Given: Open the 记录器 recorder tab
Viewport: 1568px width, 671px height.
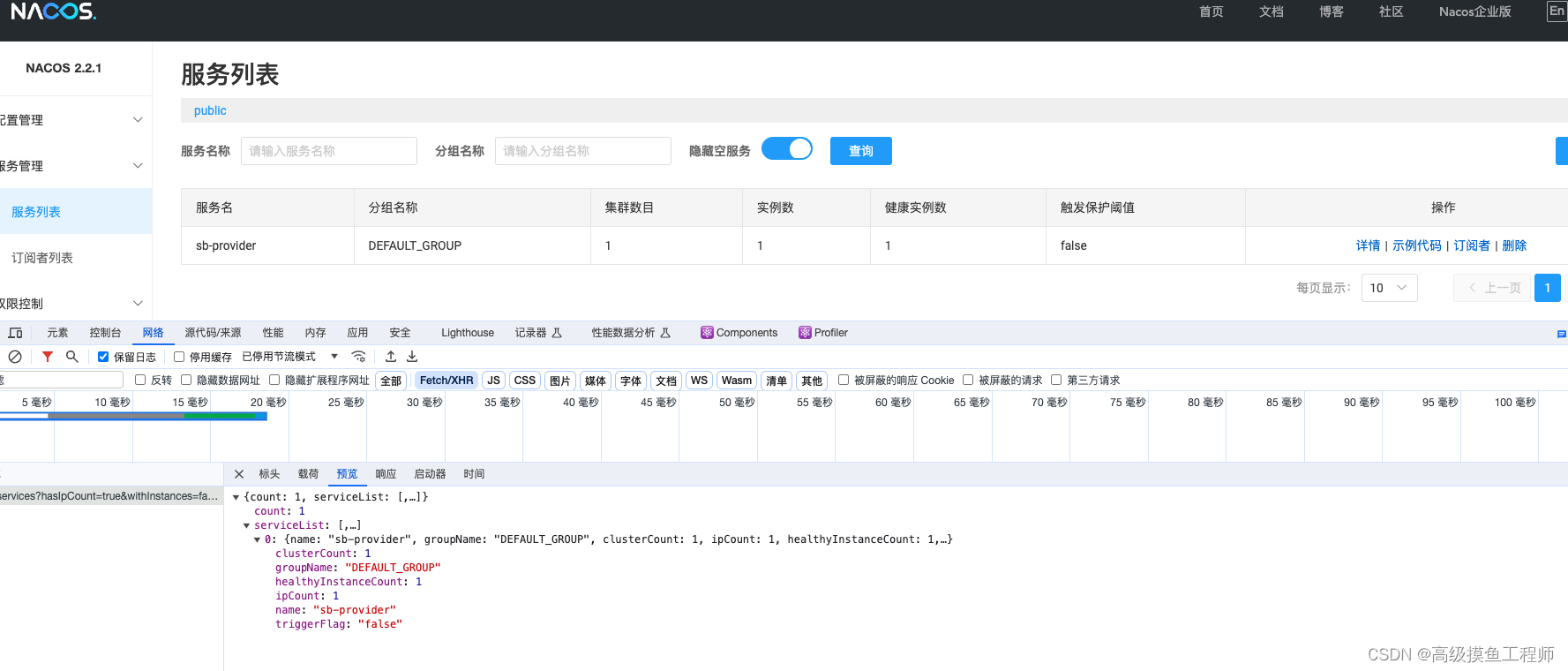Looking at the screenshot, I should point(538,333).
